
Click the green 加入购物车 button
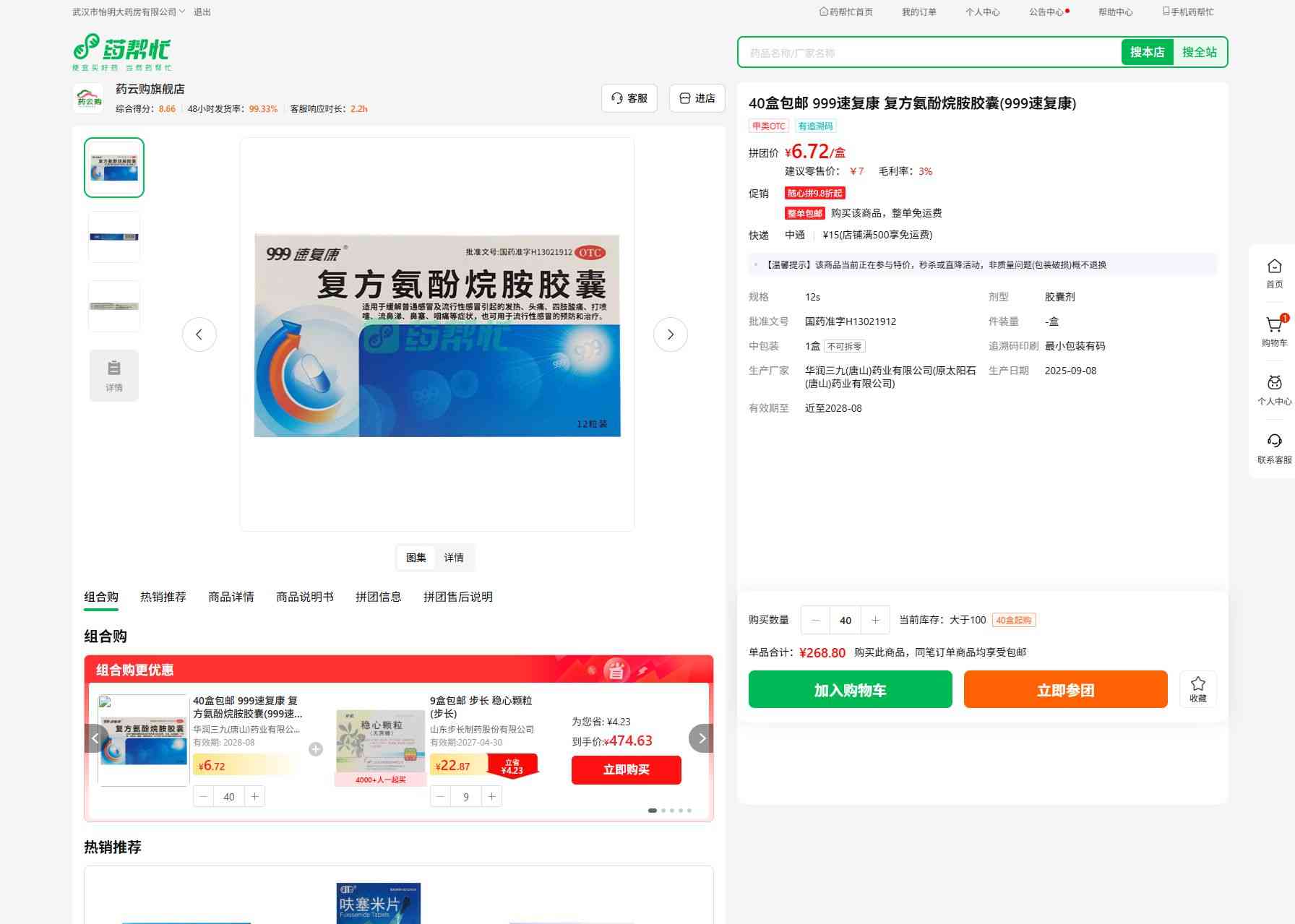850,689
